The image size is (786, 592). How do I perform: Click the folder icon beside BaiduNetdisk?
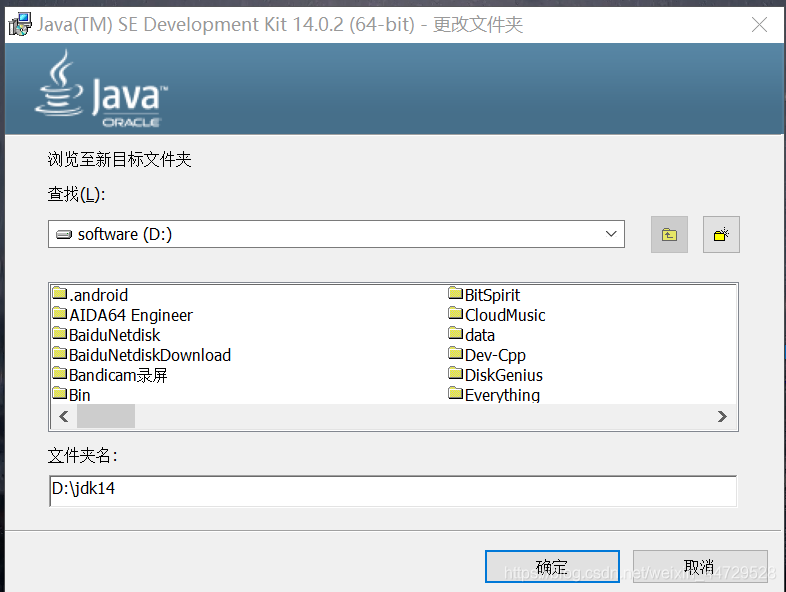60,333
